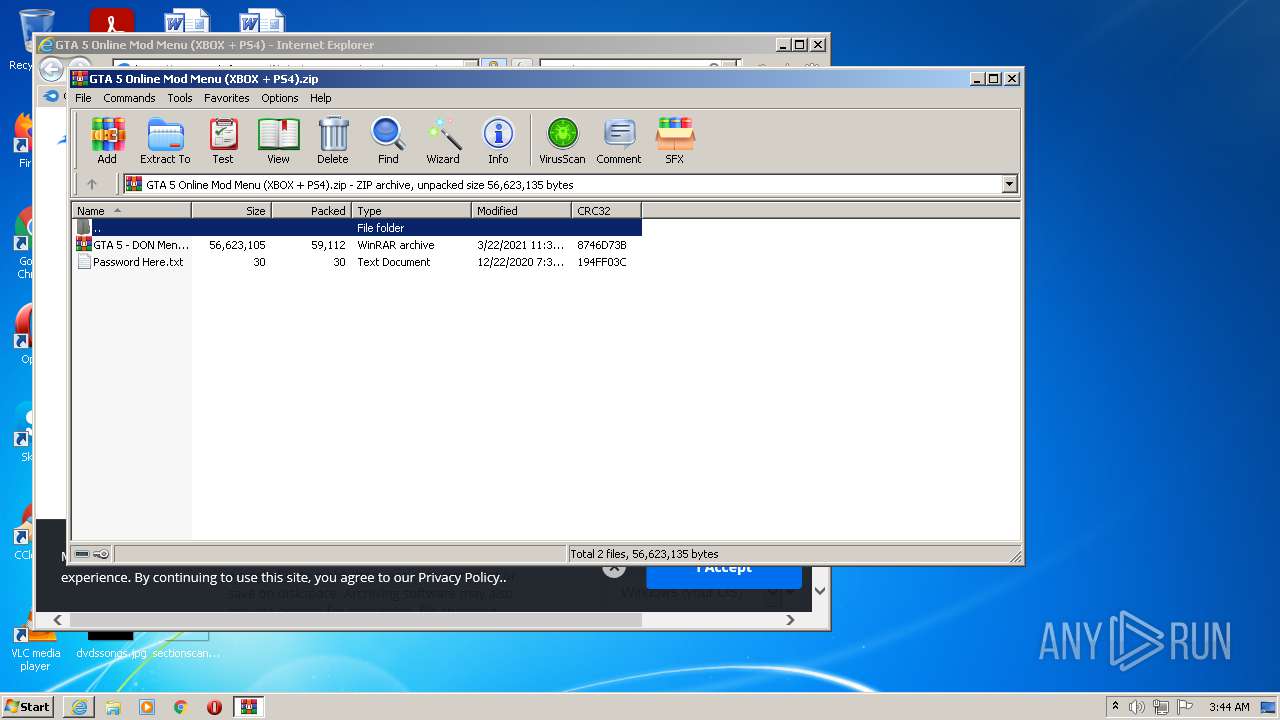The image size is (1280, 720).
Task: Open the media player taskbar icon
Action: (x=147, y=707)
